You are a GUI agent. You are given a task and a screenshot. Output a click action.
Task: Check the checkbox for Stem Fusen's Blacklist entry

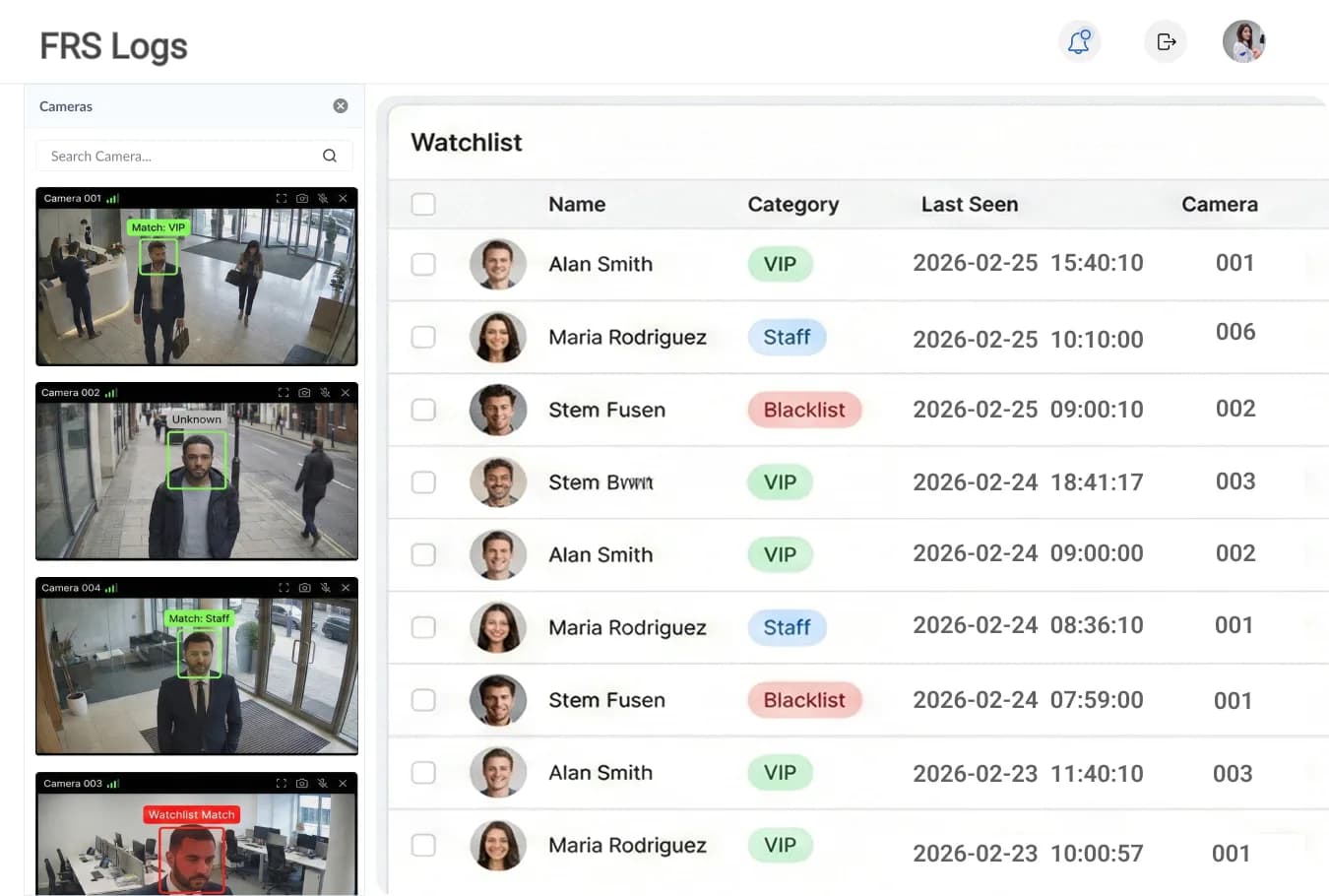[x=423, y=410]
